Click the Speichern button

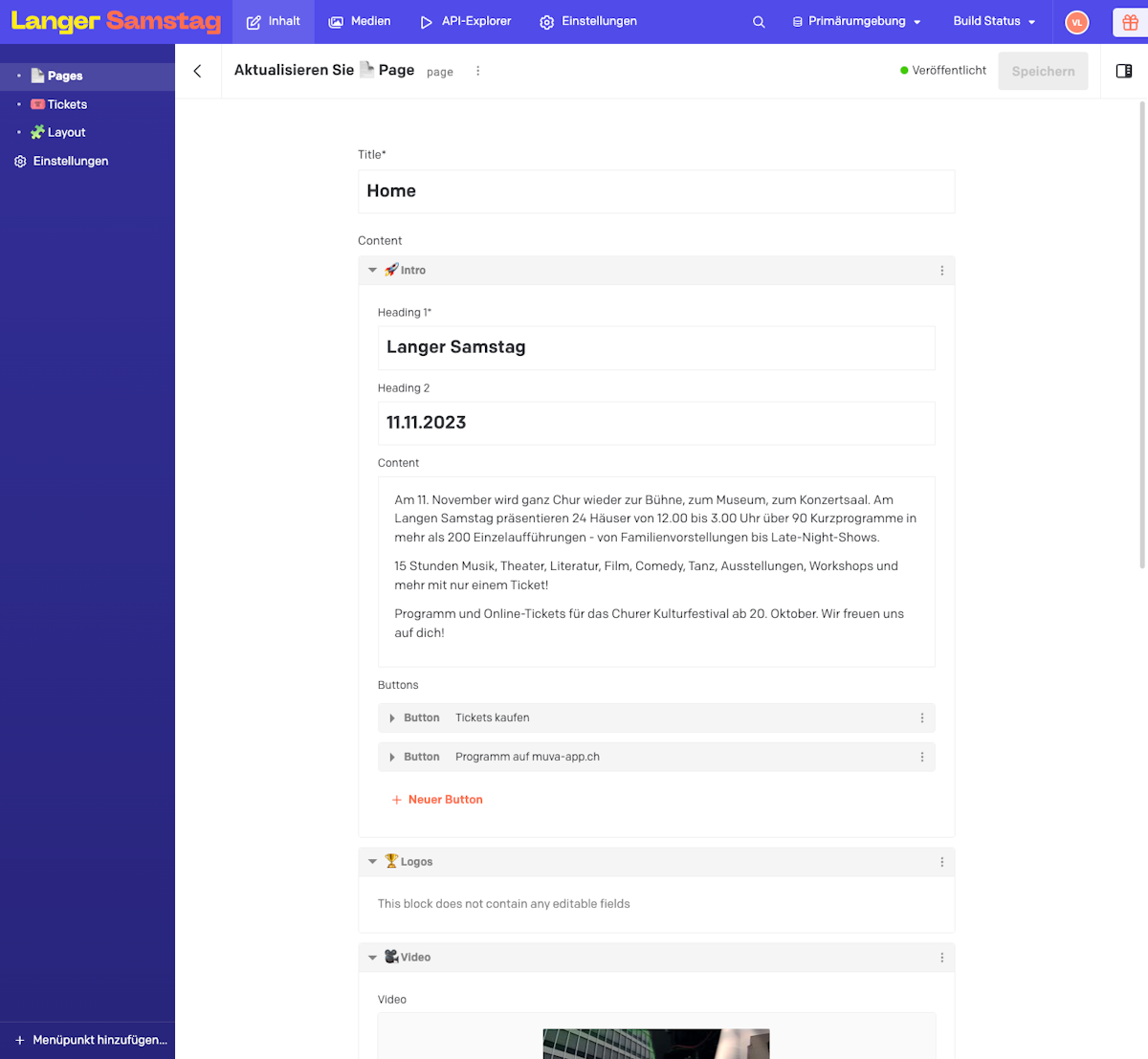(1043, 71)
